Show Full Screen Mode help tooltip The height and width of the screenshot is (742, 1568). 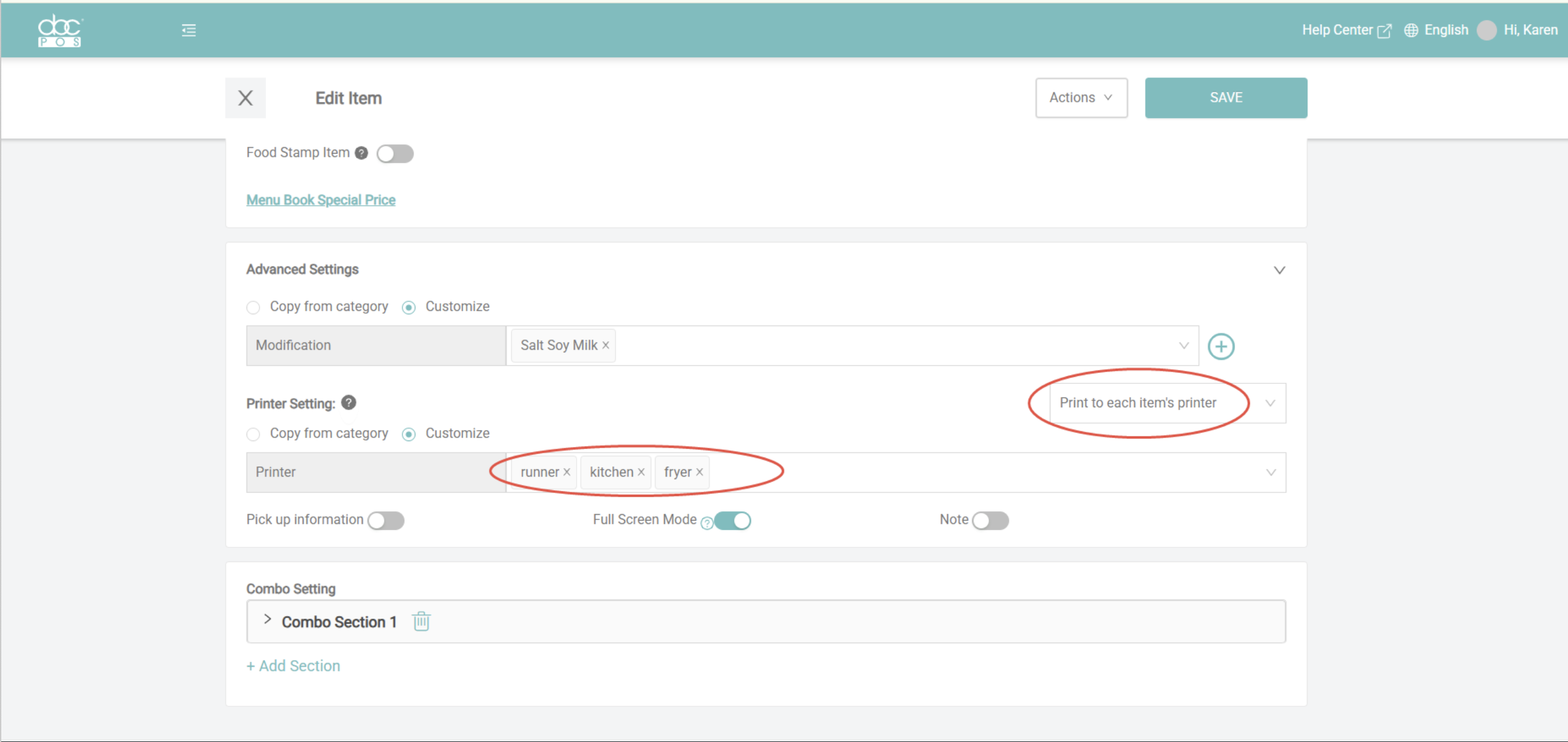click(x=707, y=523)
